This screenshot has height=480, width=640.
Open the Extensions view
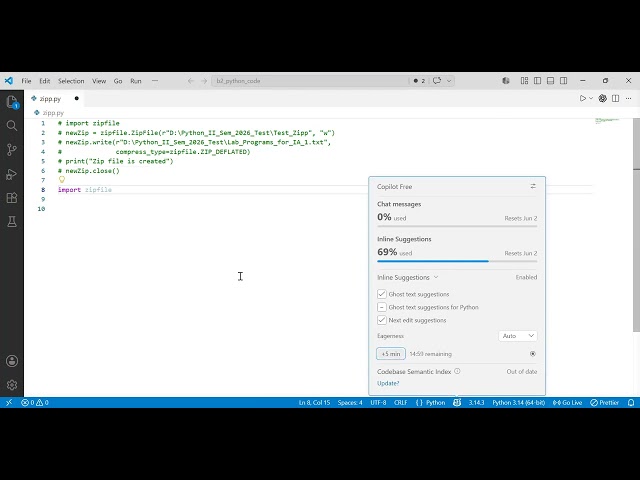[x=12, y=198]
